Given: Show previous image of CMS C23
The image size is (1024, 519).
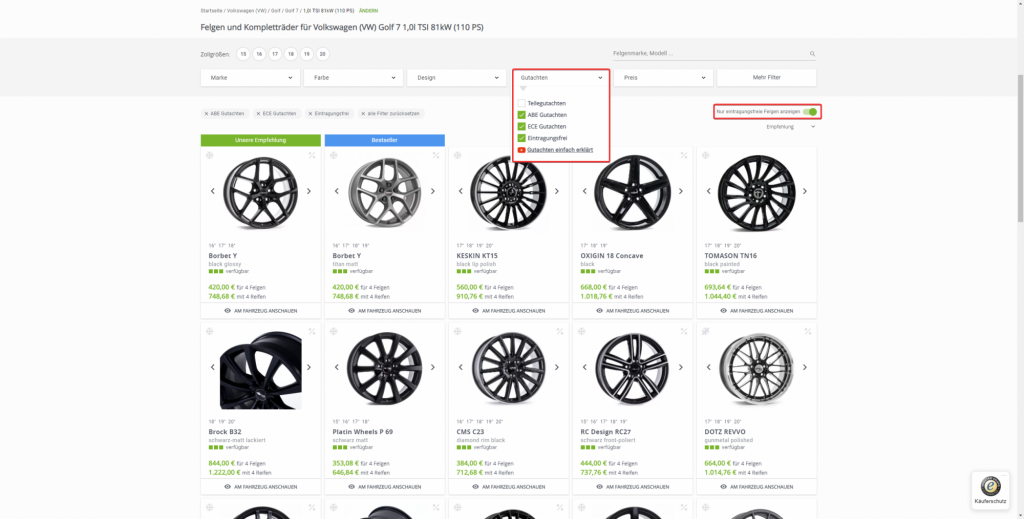Looking at the screenshot, I should (x=460, y=367).
